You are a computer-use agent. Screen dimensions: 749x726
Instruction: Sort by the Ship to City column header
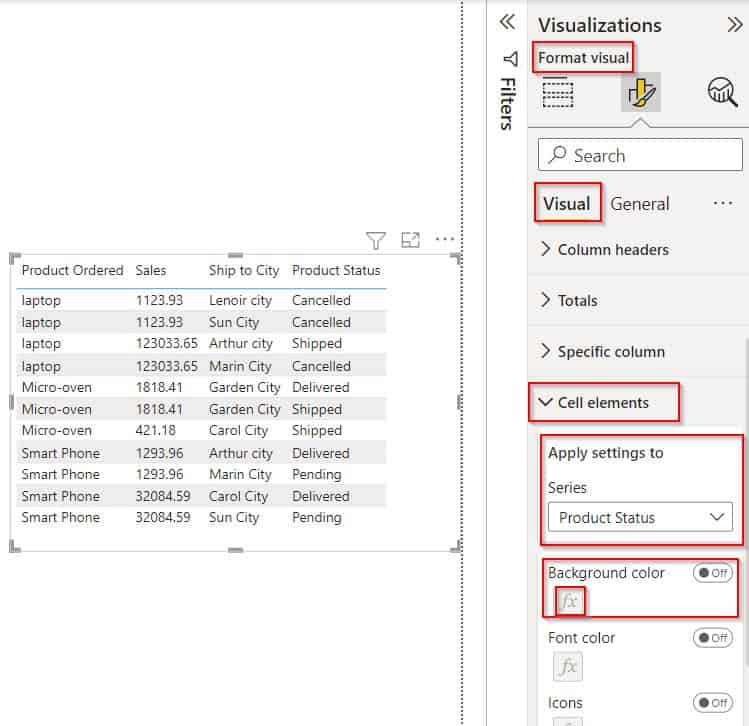(244, 270)
